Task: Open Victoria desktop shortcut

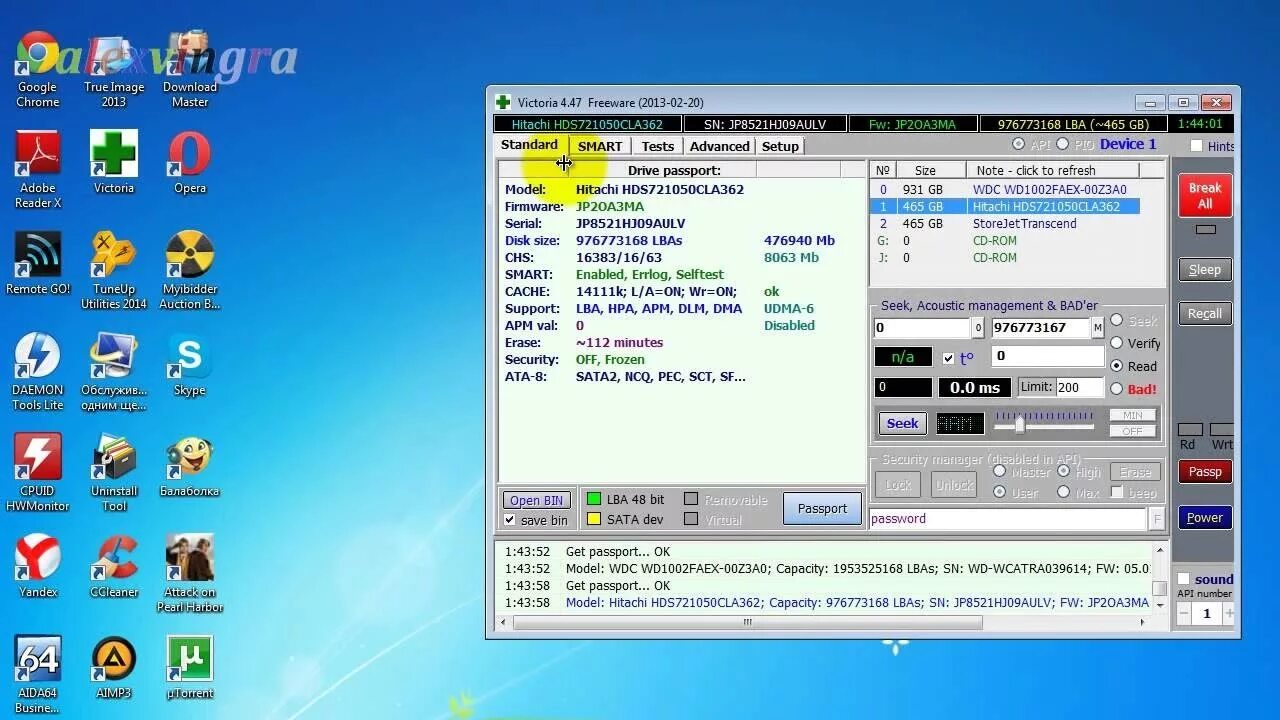Action: pos(114,162)
